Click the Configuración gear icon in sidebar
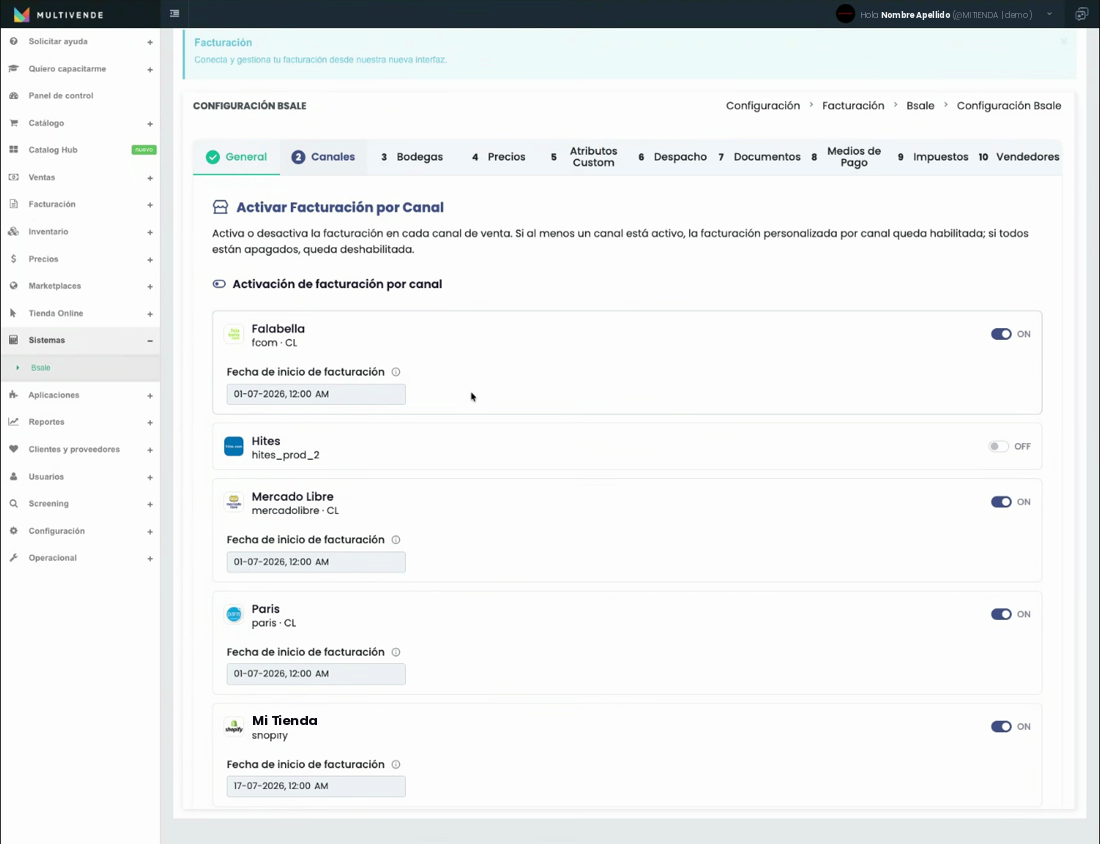 tap(13, 531)
